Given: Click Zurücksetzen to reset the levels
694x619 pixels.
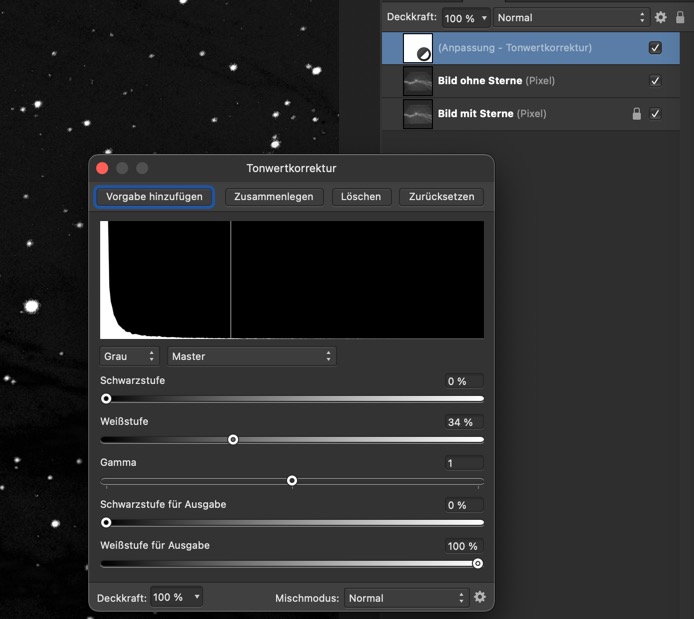Looking at the screenshot, I should [x=441, y=196].
